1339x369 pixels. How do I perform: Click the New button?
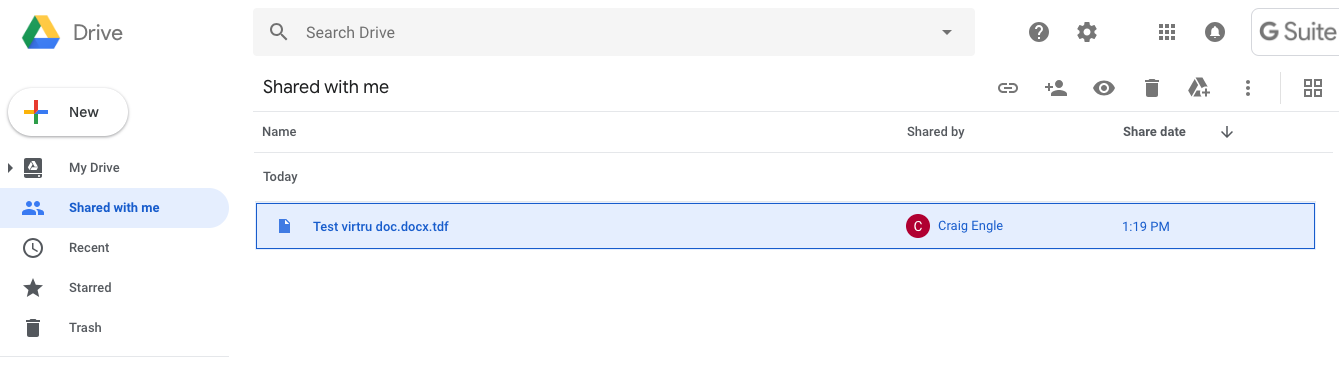pos(68,112)
